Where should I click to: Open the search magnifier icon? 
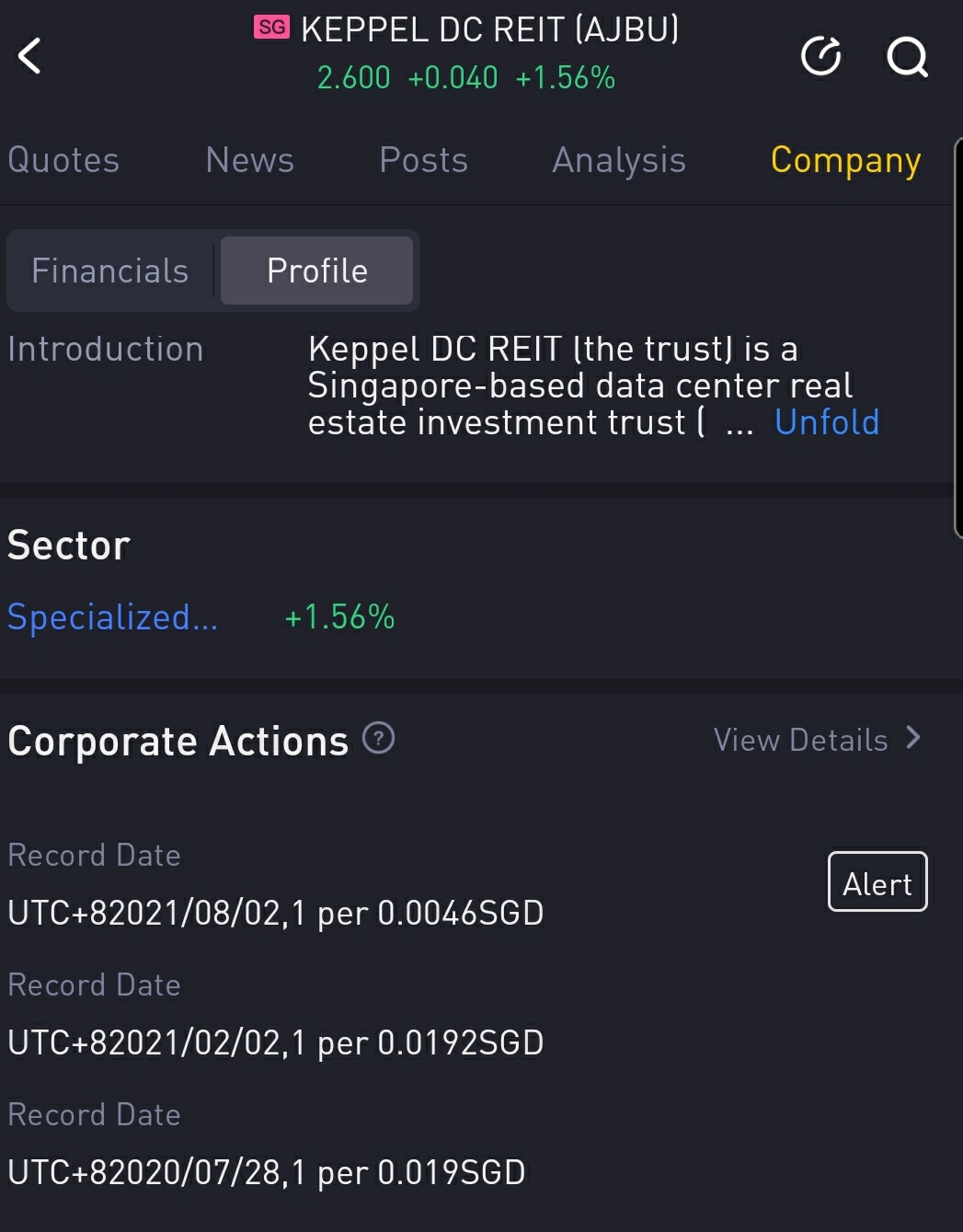point(907,57)
